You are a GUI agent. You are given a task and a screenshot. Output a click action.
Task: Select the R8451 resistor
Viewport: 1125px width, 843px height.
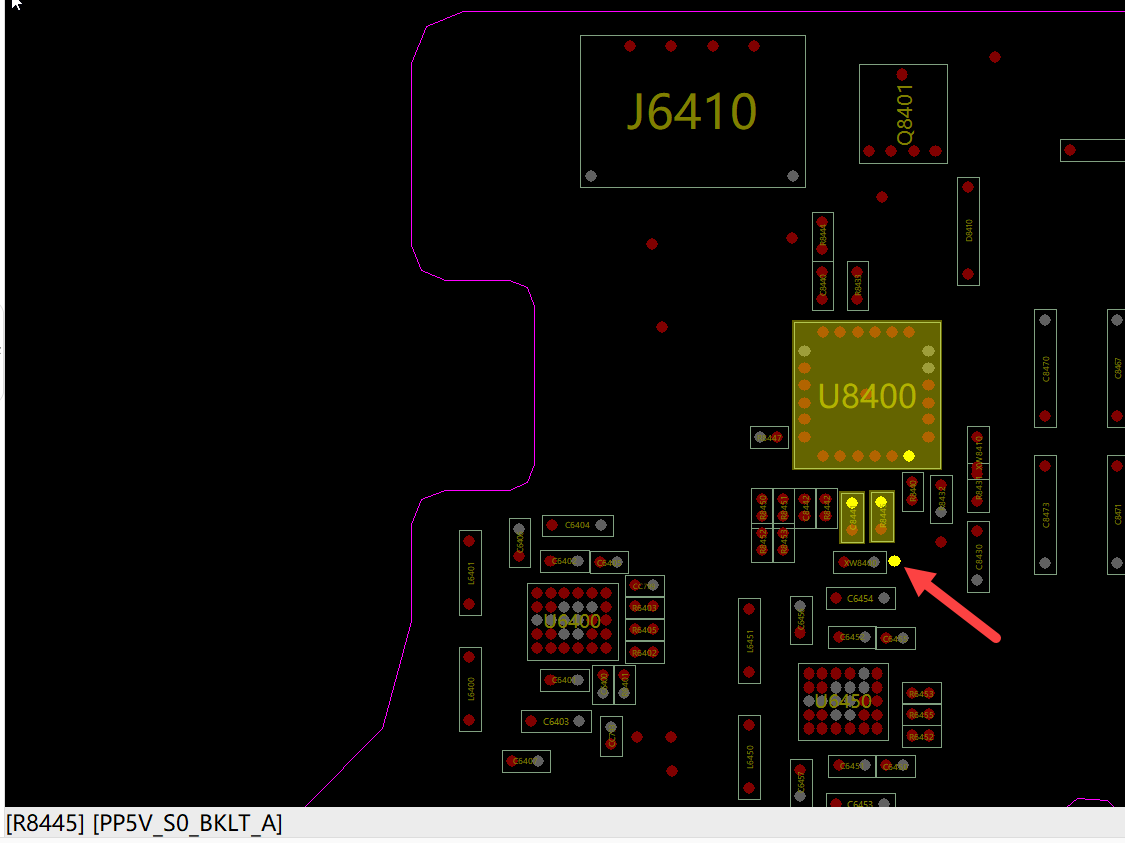click(x=783, y=509)
